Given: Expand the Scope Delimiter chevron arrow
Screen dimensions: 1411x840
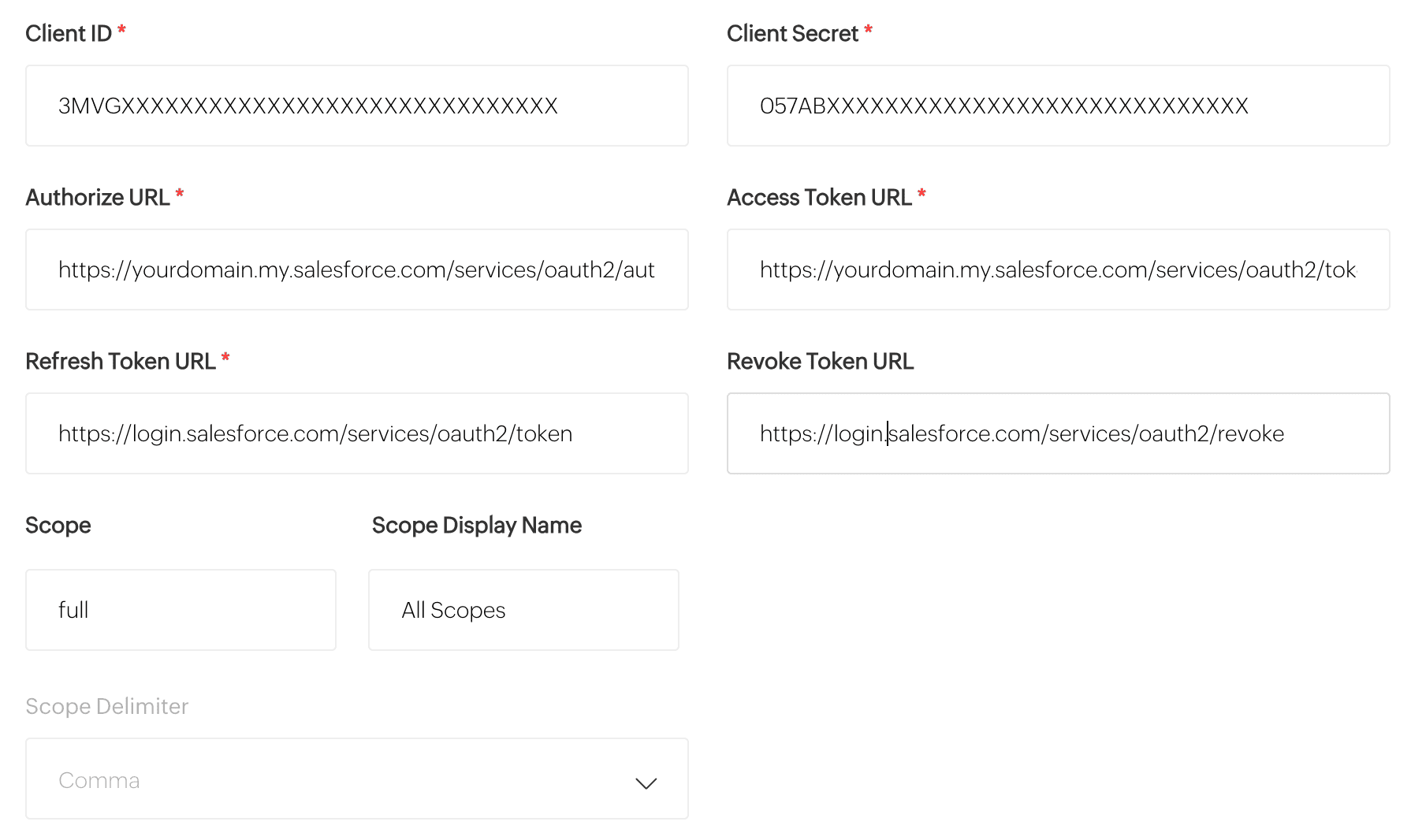Looking at the screenshot, I should (646, 782).
